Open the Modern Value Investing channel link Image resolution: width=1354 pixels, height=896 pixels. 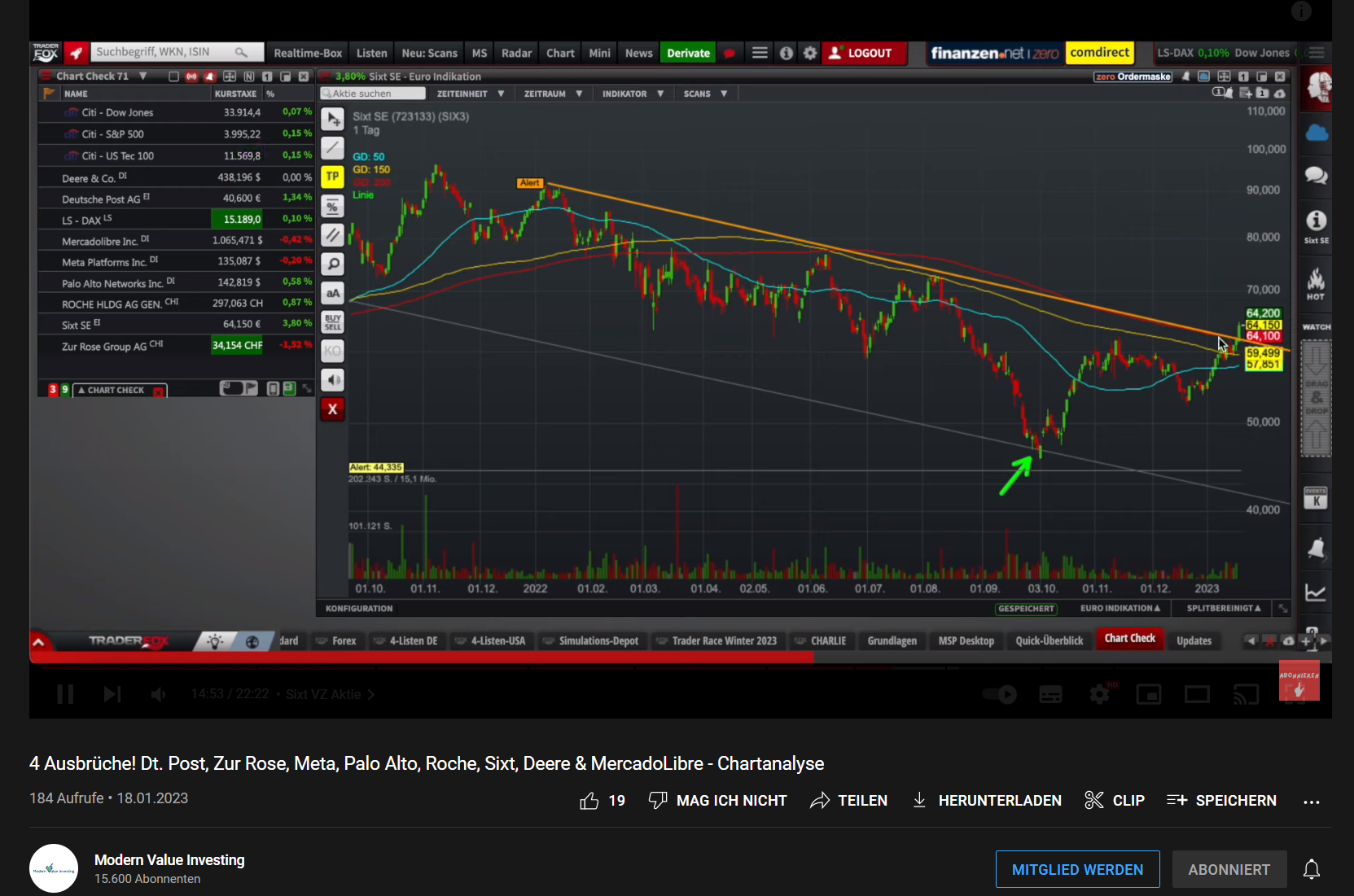click(x=169, y=860)
